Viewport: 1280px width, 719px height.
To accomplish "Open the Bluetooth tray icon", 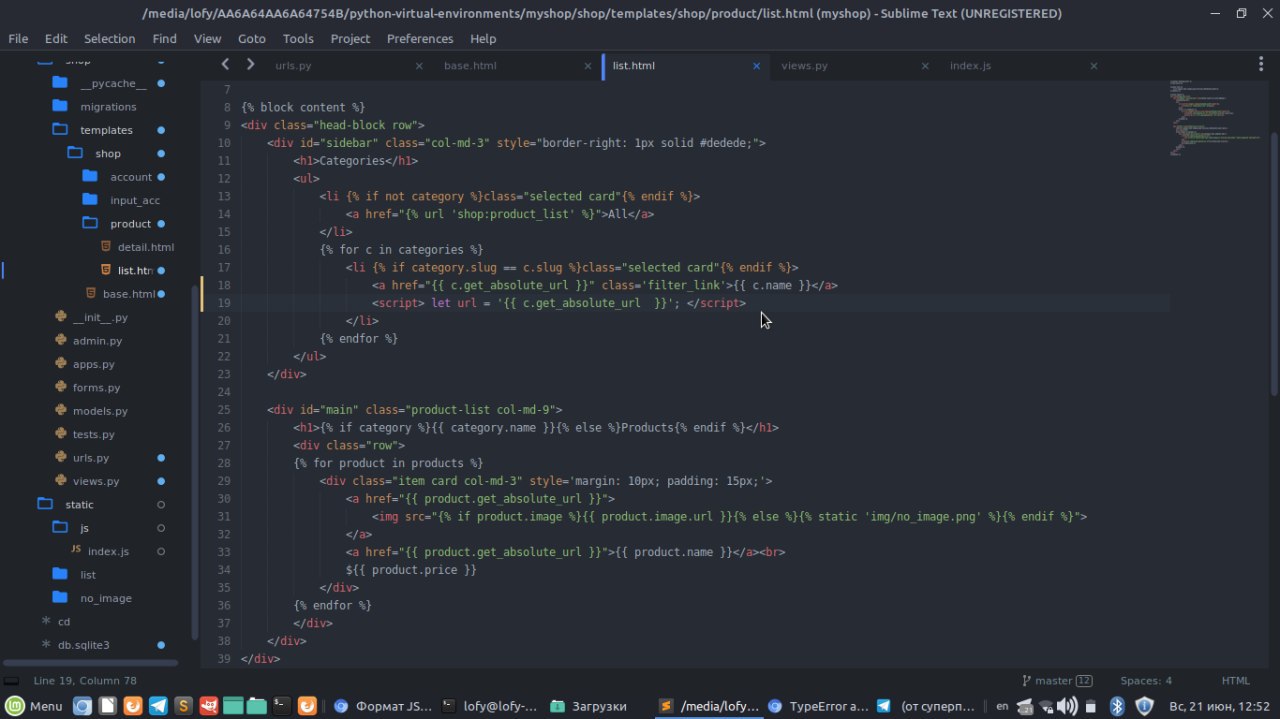I will (1118, 706).
